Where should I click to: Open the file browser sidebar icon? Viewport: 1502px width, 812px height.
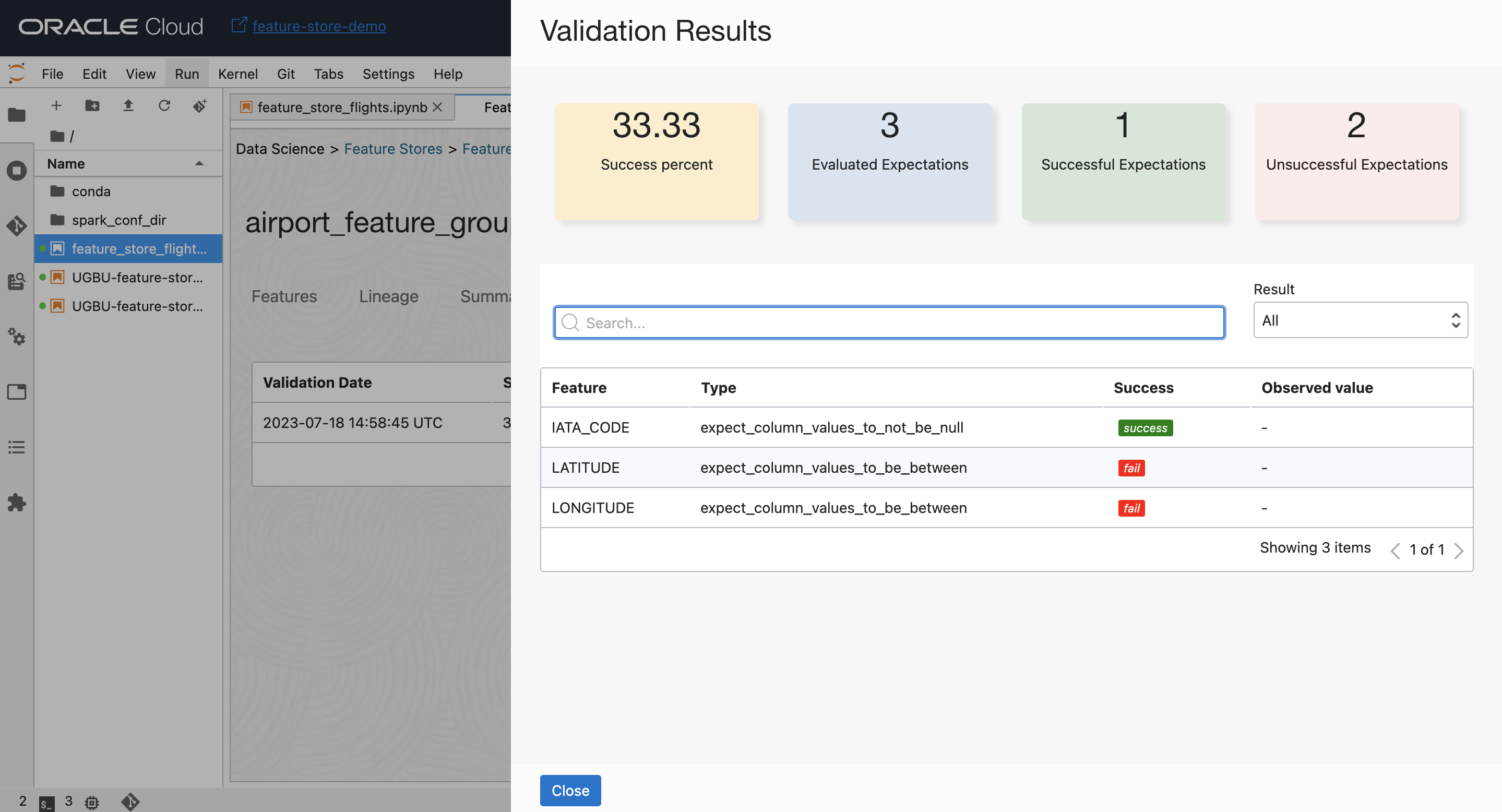click(16, 114)
